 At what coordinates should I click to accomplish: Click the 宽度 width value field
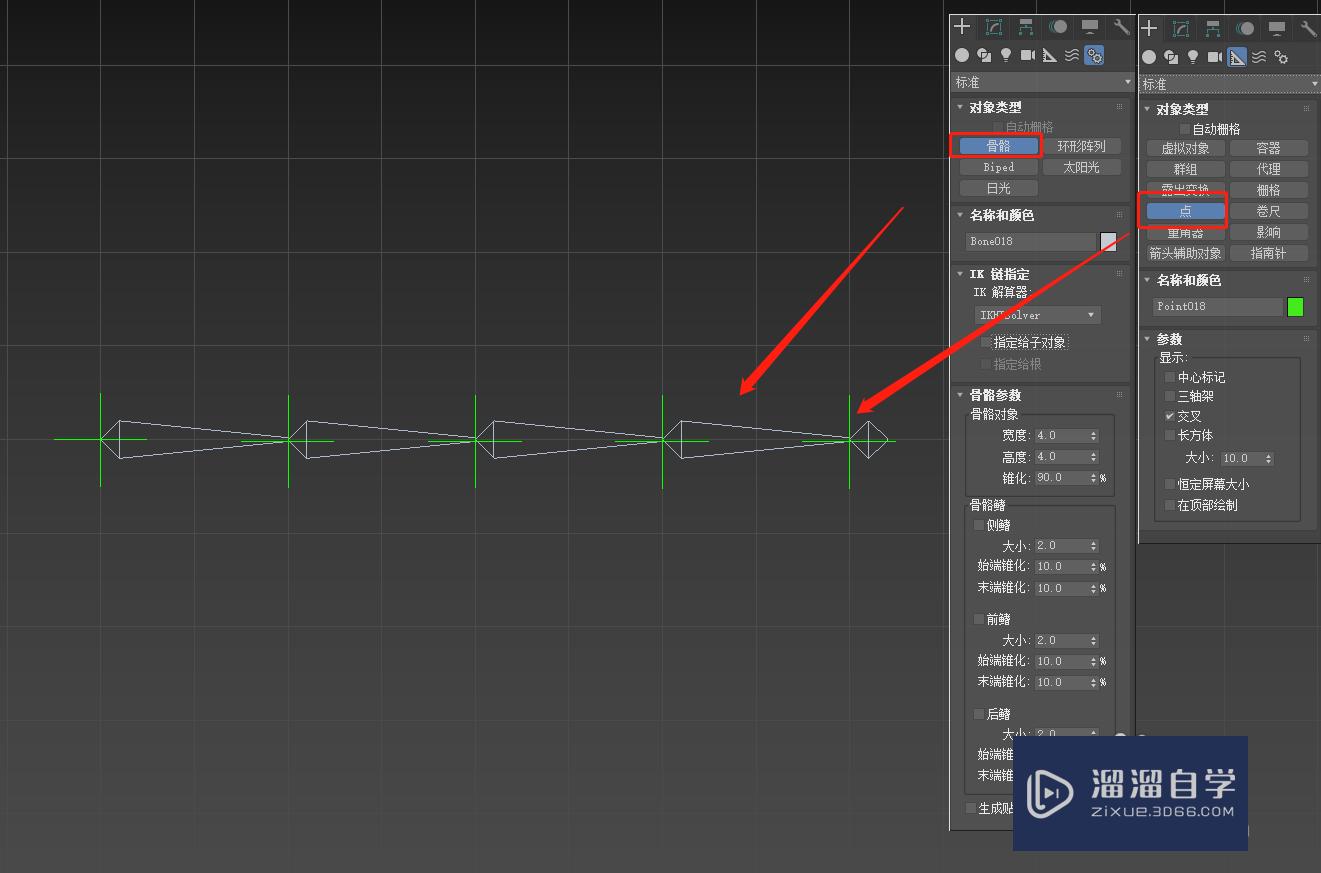tap(1061, 435)
